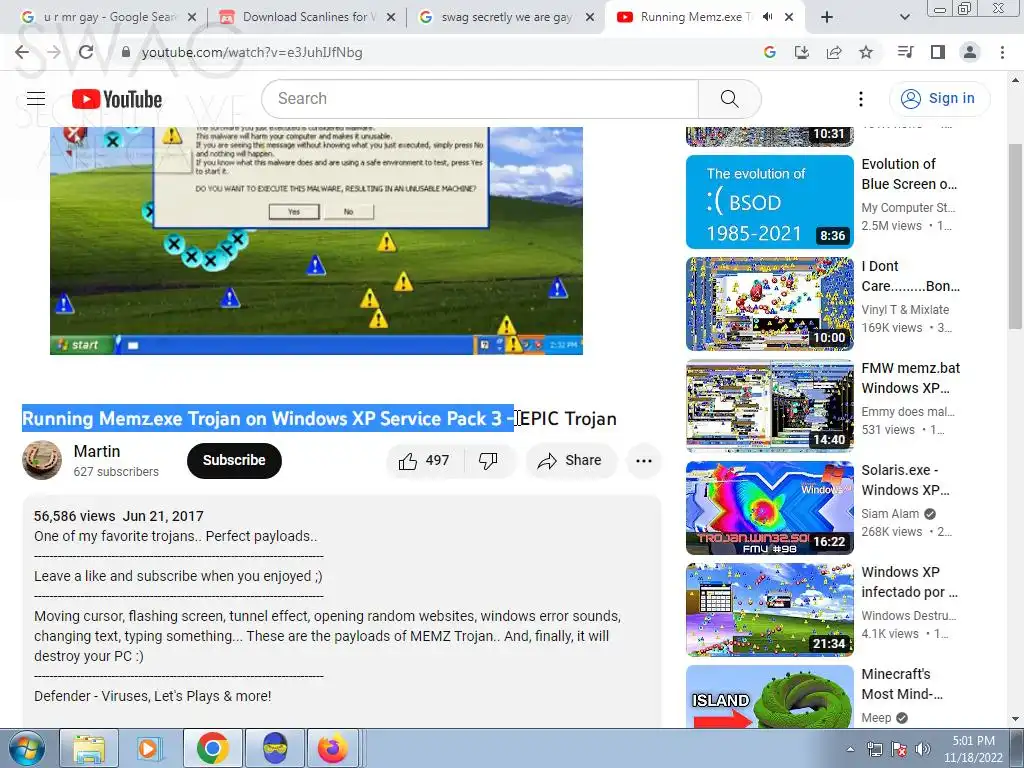Open Google icon in address bar

click(x=769, y=52)
